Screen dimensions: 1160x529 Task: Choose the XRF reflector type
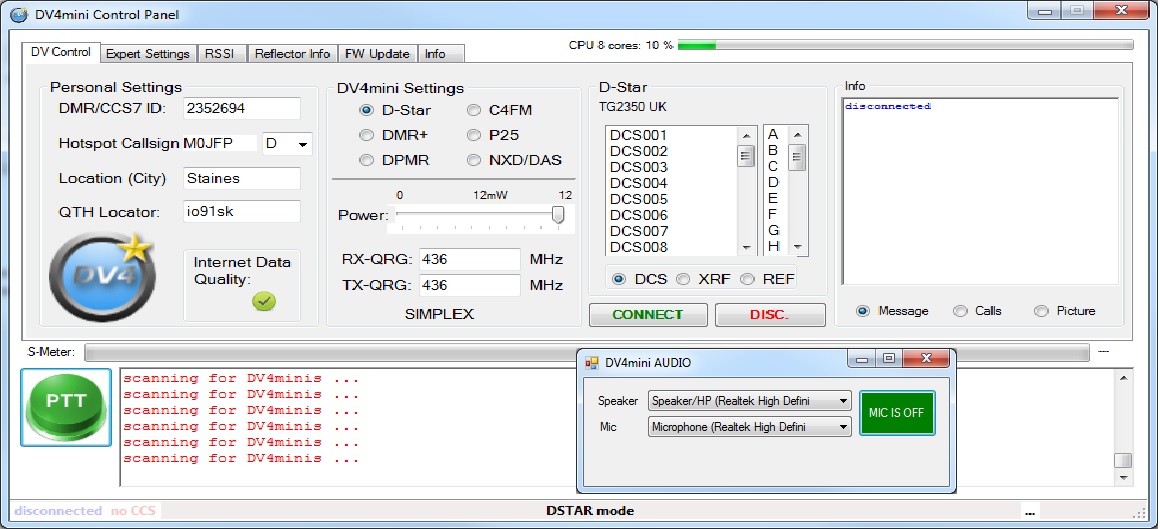[x=683, y=279]
